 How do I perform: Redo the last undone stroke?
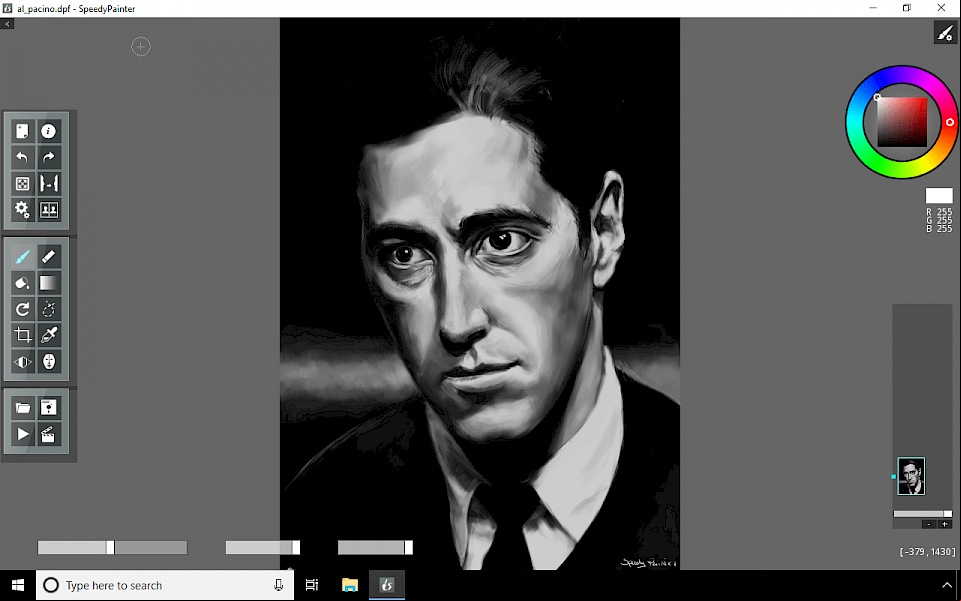48,157
